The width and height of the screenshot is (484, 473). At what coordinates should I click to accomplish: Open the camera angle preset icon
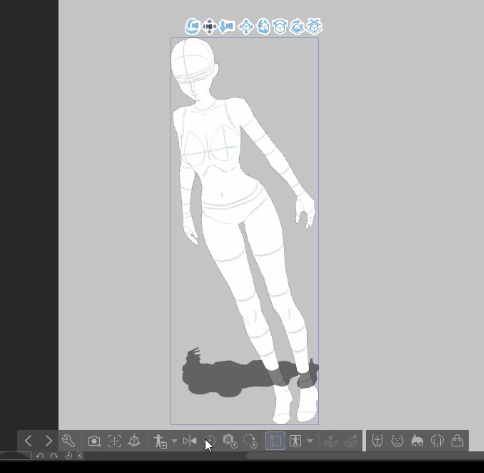click(x=94, y=441)
